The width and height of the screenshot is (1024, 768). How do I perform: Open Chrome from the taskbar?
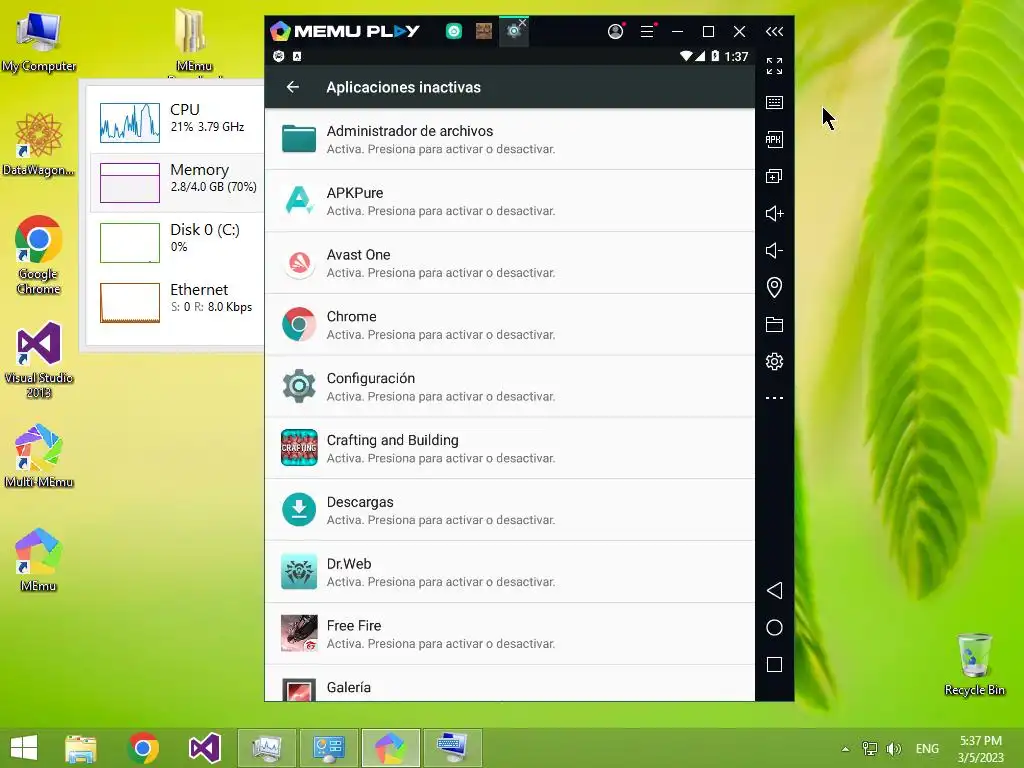point(143,748)
